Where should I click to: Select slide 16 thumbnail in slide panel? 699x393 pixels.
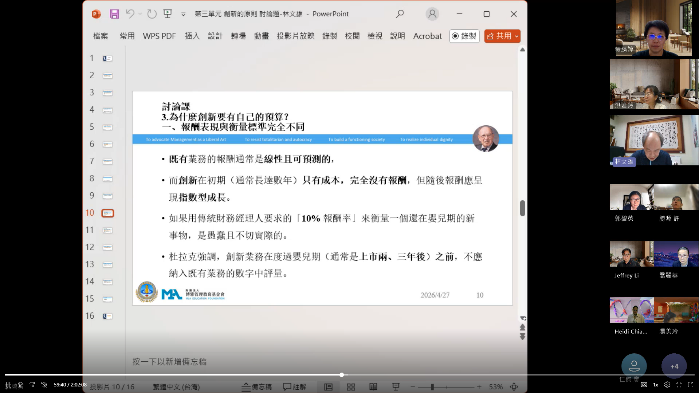[x=107, y=316]
